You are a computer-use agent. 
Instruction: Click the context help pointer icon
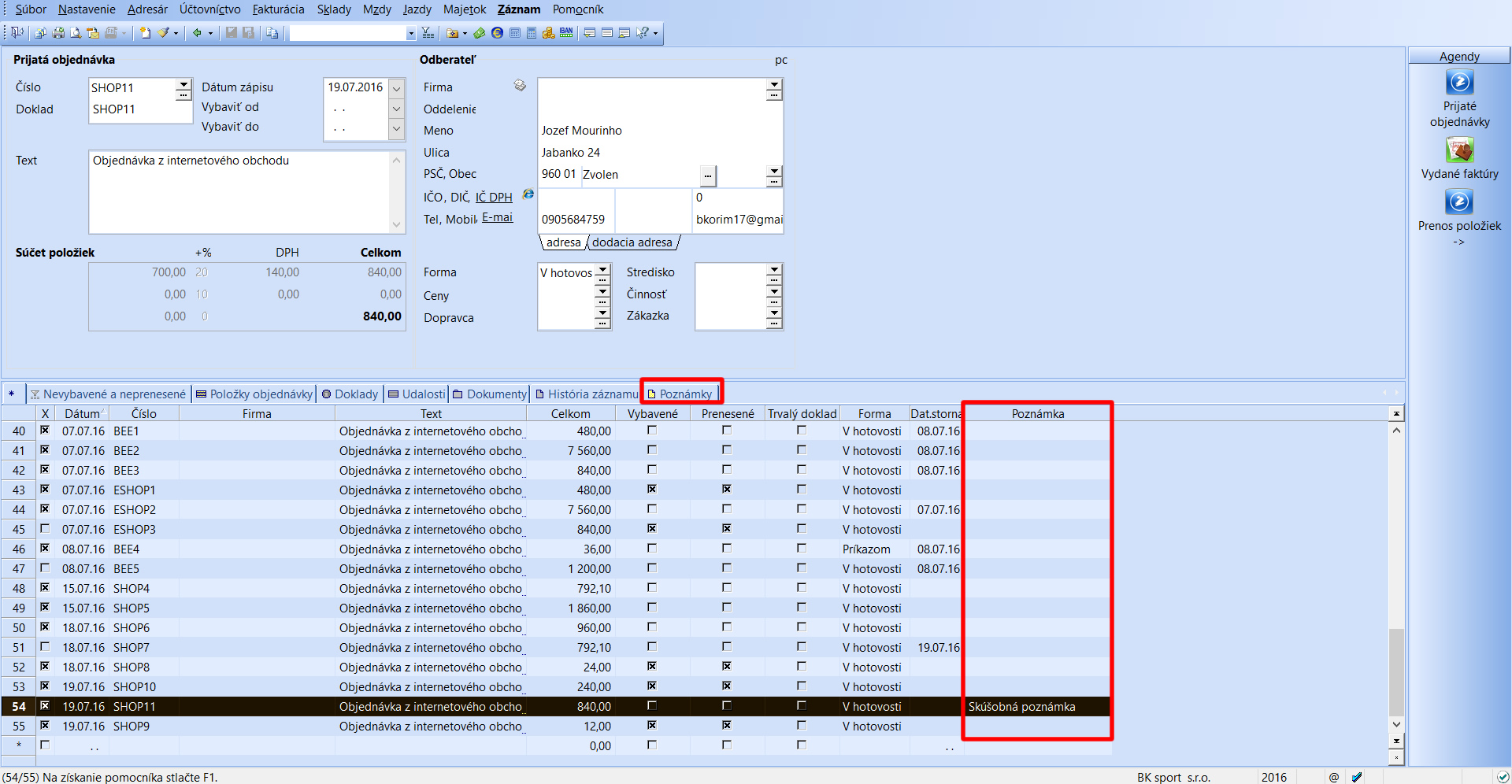point(643,33)
